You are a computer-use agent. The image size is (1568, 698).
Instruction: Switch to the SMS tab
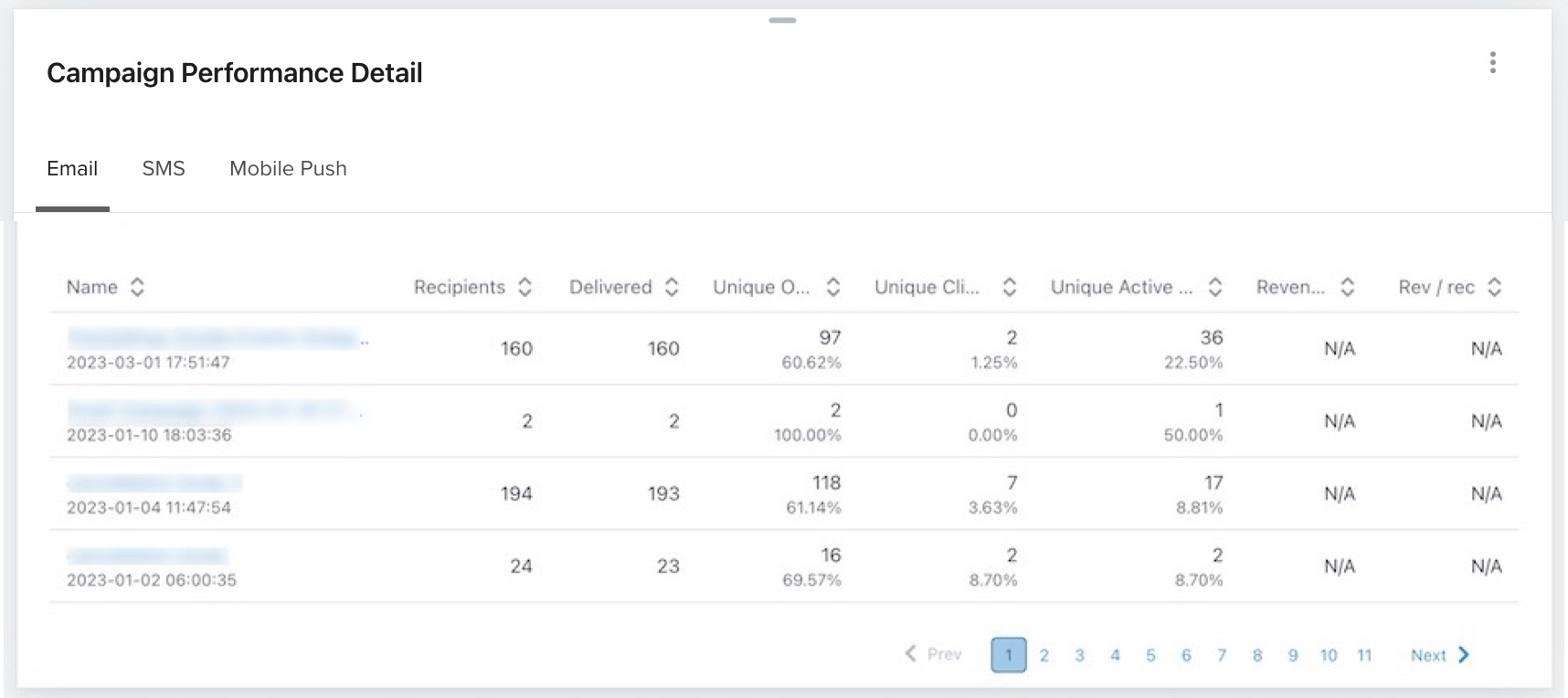tap(164, 169)
